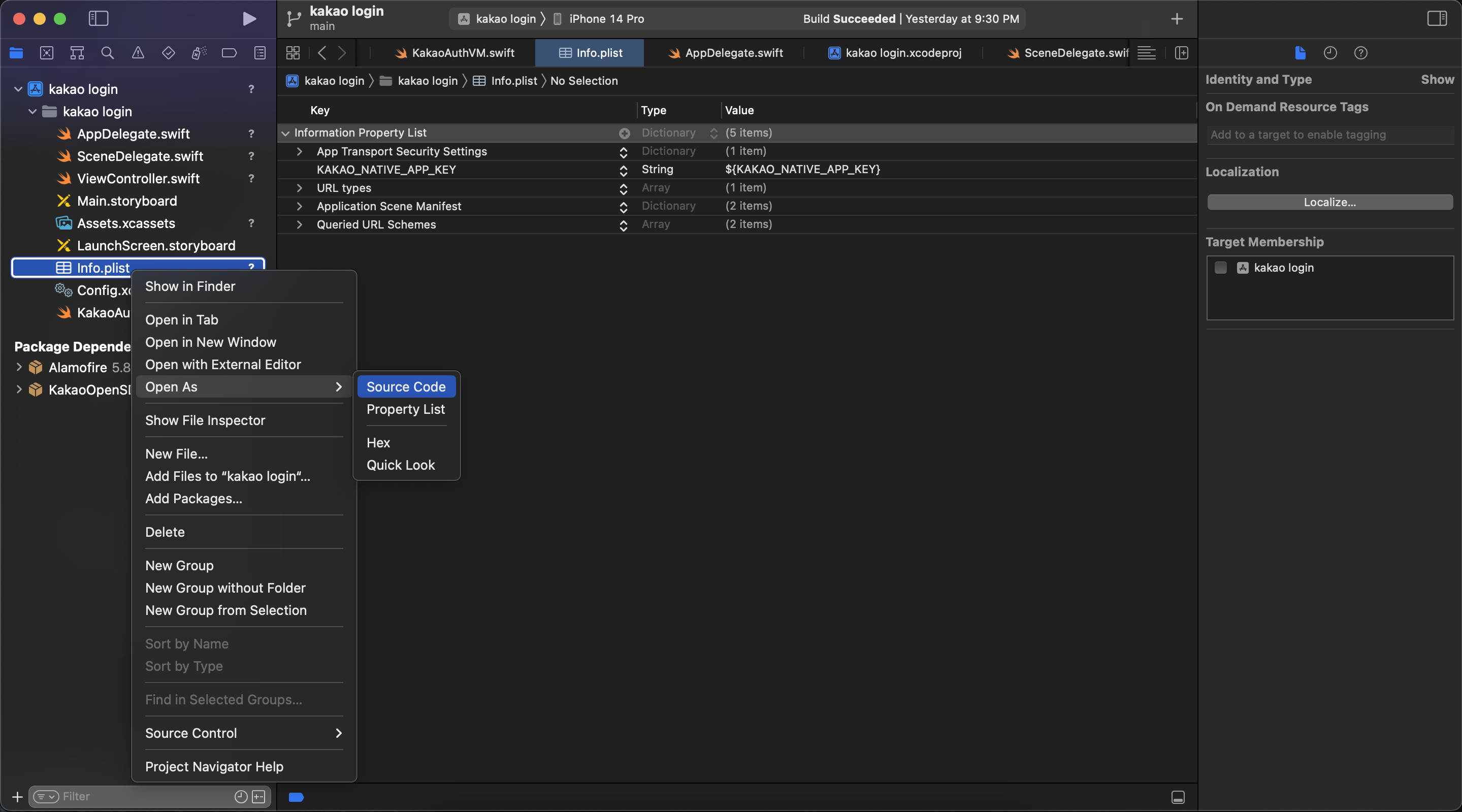Click Show in the Identity and Type section
The height and width of the screenshot is (812, 1462).
click(1437, 79)
